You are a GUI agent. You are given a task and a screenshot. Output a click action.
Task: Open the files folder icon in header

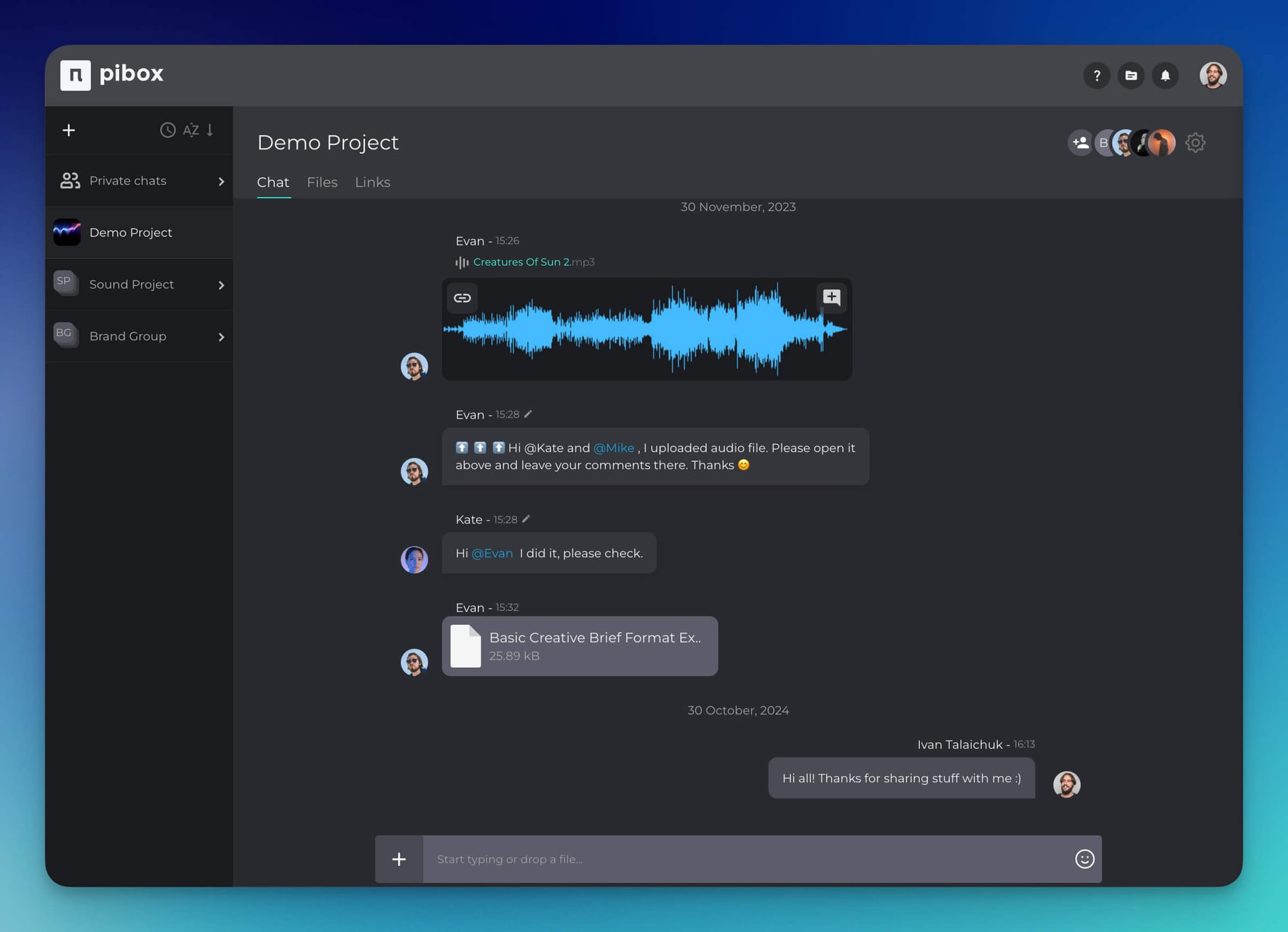click(1131, 75)
